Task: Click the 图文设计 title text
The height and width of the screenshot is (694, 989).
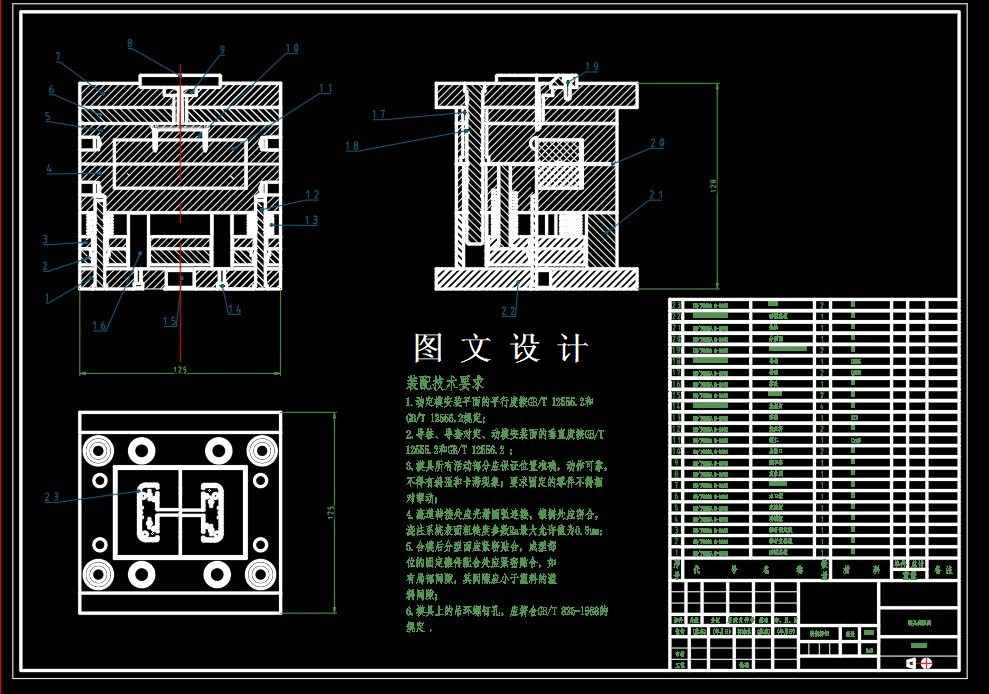Action: click(501, 348)
